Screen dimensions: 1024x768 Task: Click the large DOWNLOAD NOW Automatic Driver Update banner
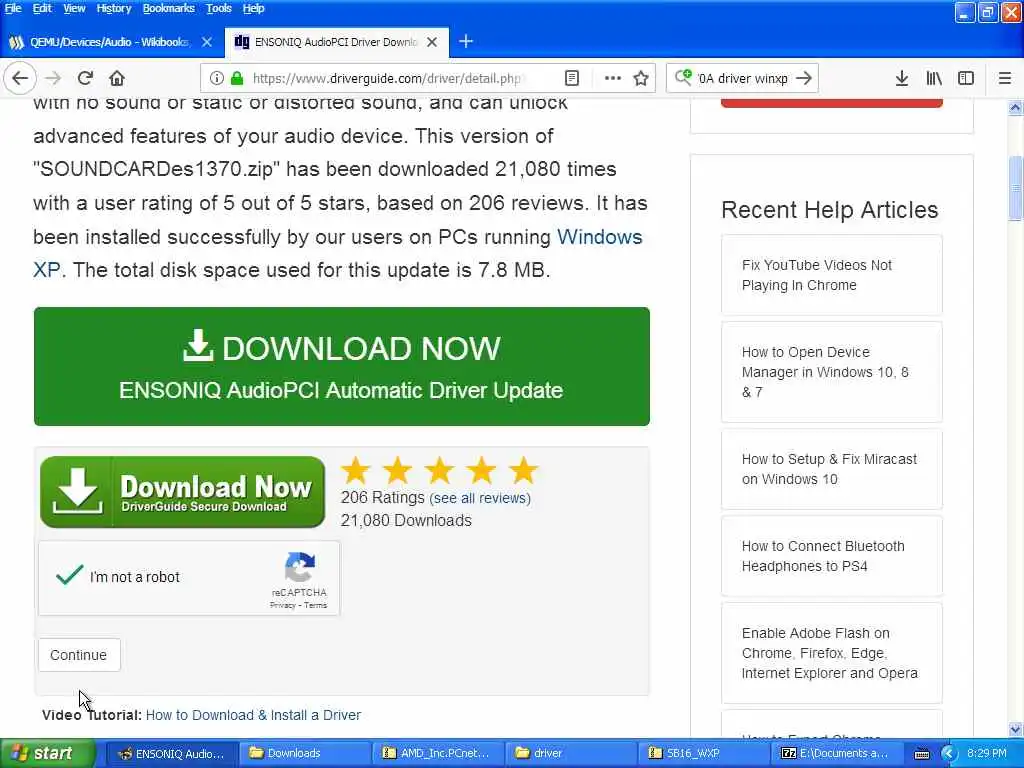coord(342,366)
